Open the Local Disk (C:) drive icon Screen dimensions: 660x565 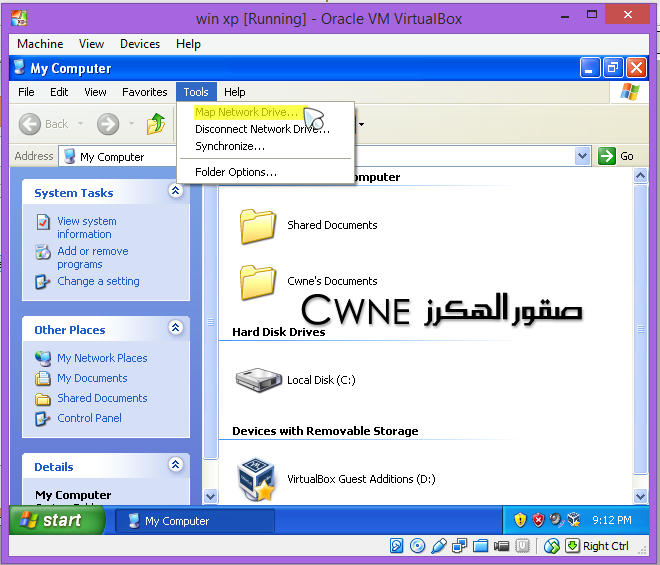click(257, 380)
